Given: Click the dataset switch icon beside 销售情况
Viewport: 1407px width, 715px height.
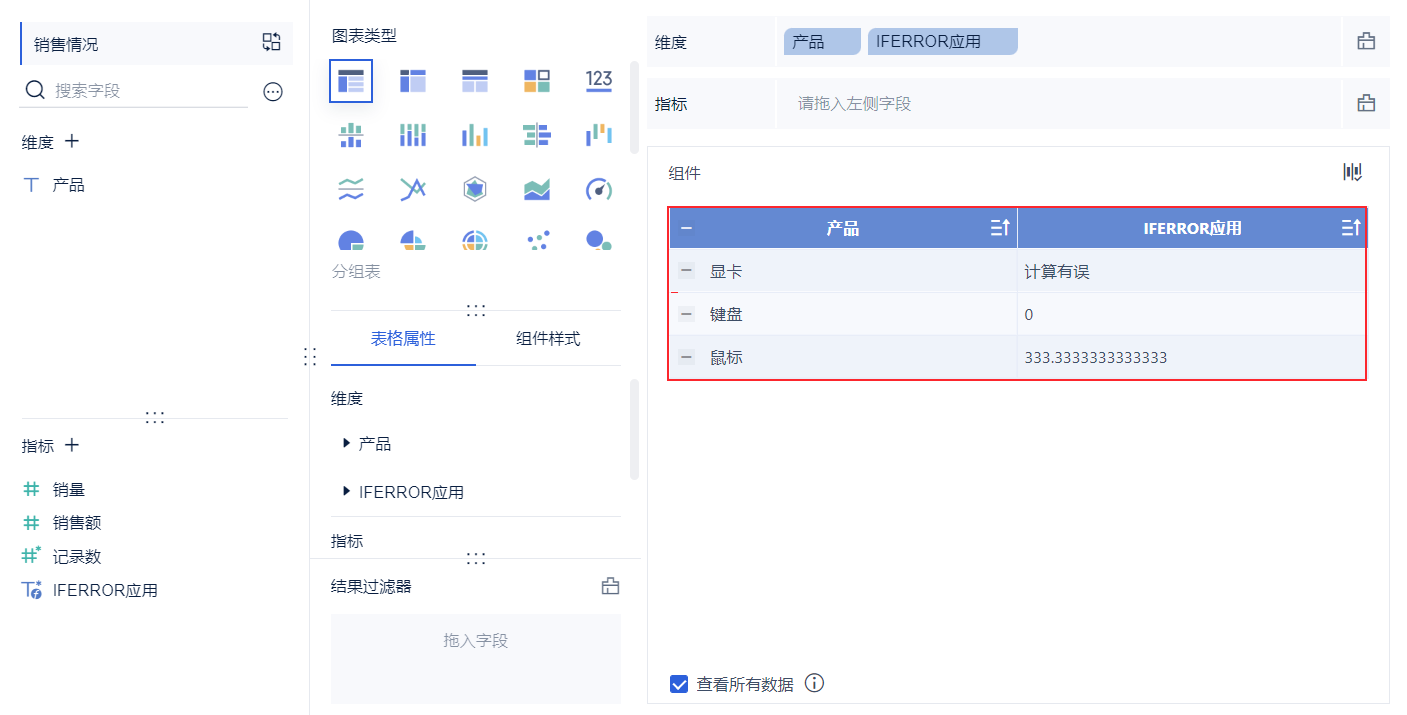Looking at the screenshot, I should tap(272, 42).
